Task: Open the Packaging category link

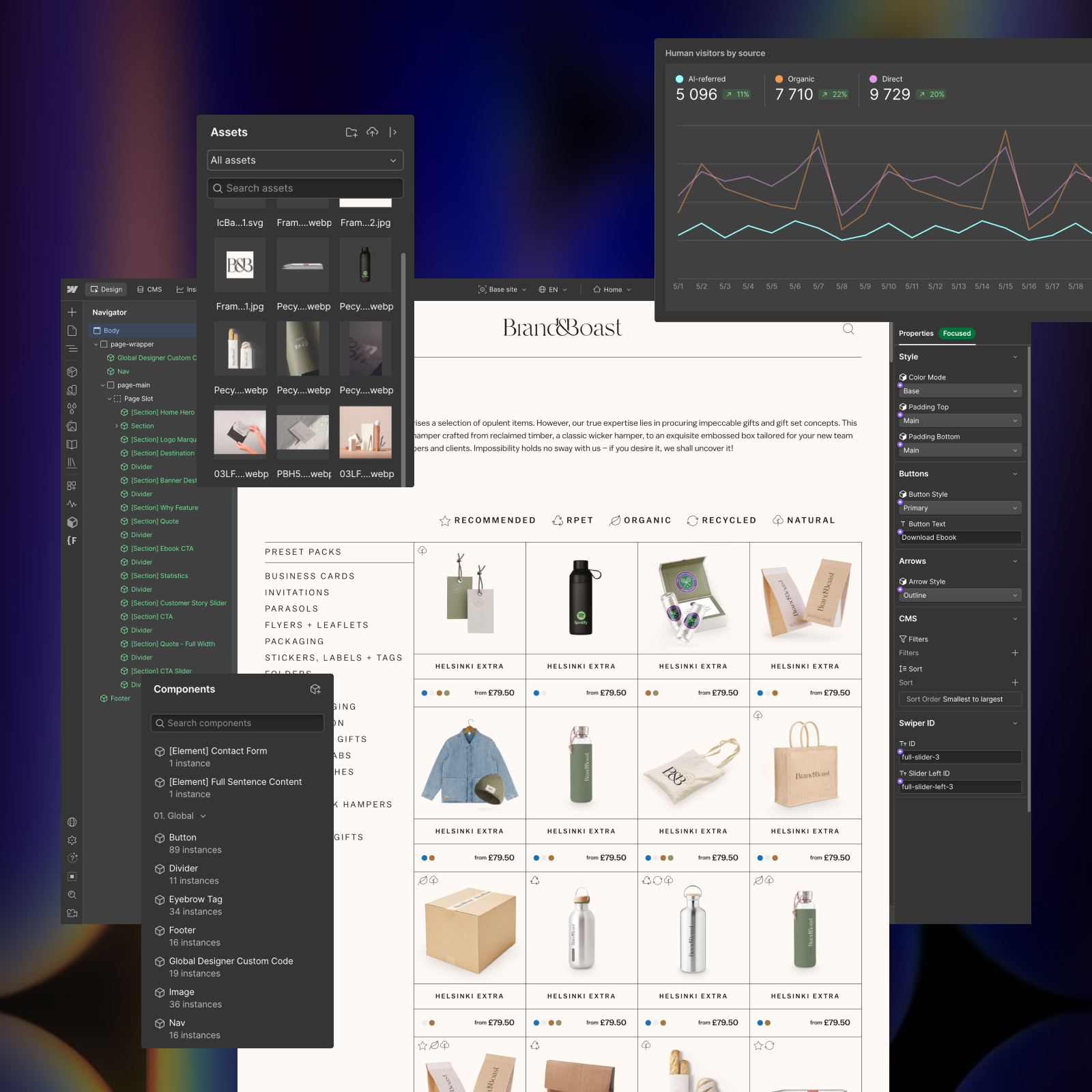Action: click(294, 642)
